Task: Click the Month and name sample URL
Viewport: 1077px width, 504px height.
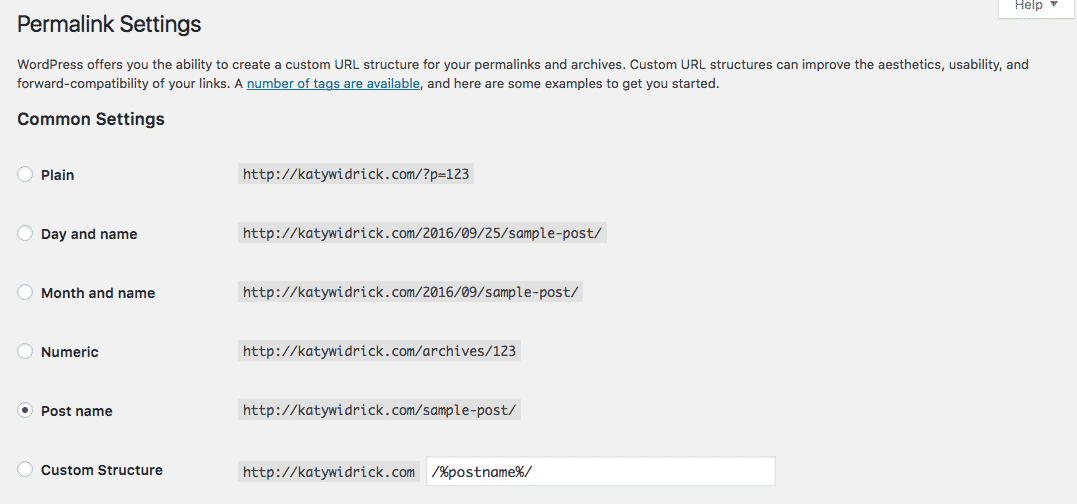Action: tap(411, 293)
